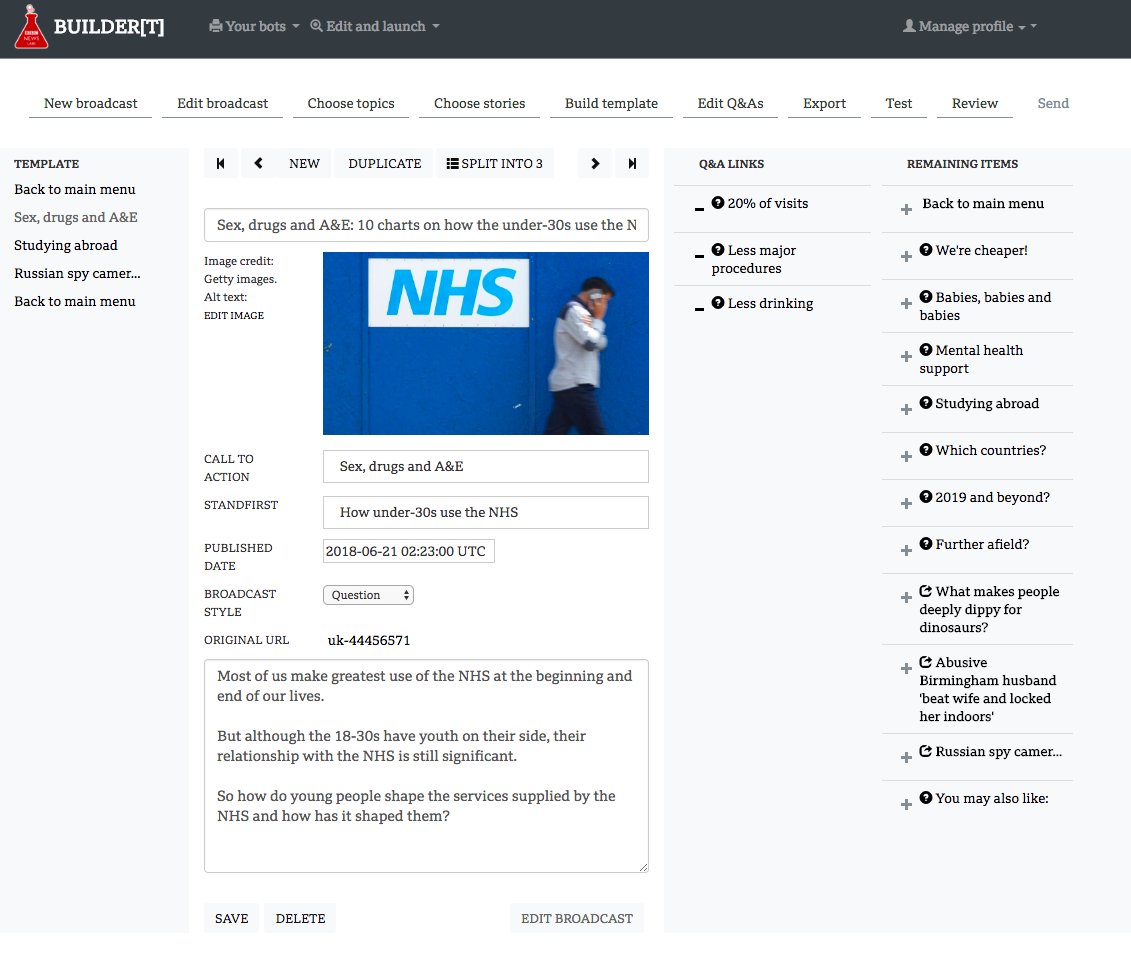
Task: Add 'Babies, babies and babies' plus icon
Action: coord(906,303)
